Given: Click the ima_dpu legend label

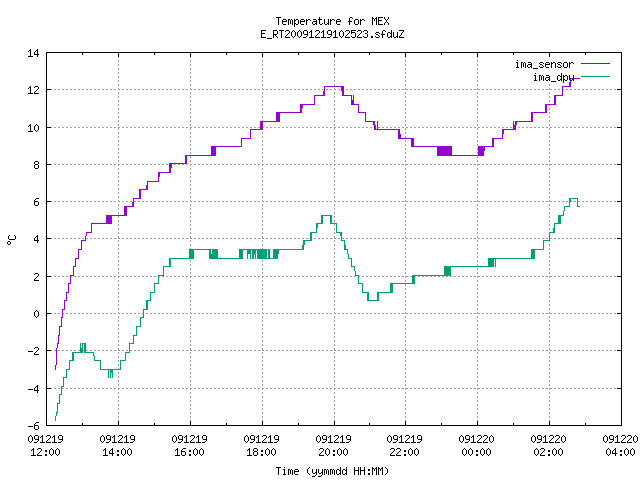Looking at the screenshot, I should 553,77.
